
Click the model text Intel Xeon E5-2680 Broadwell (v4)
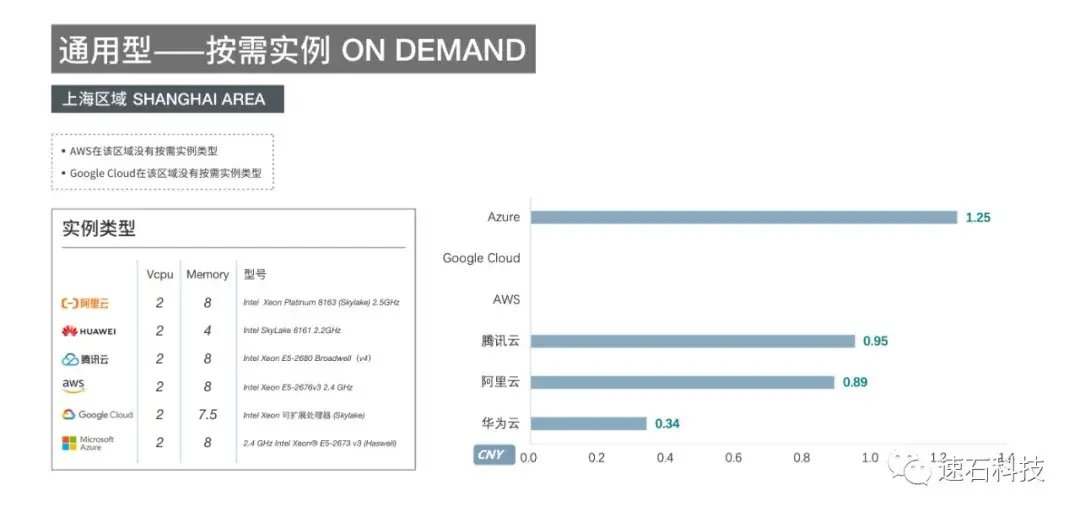point(307,359)
